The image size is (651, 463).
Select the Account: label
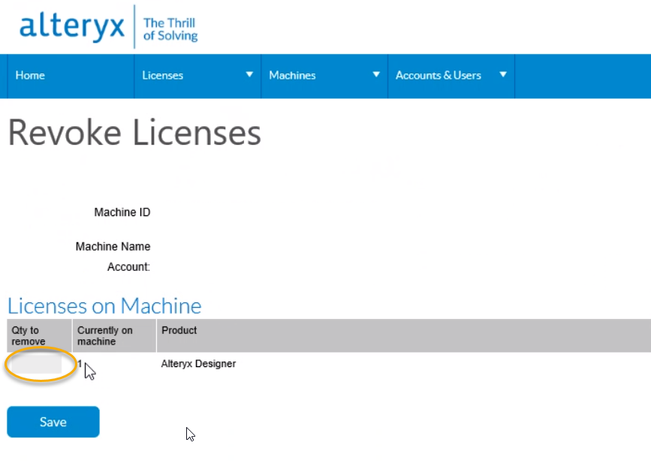pyautogui.click(x=129, y=267)
